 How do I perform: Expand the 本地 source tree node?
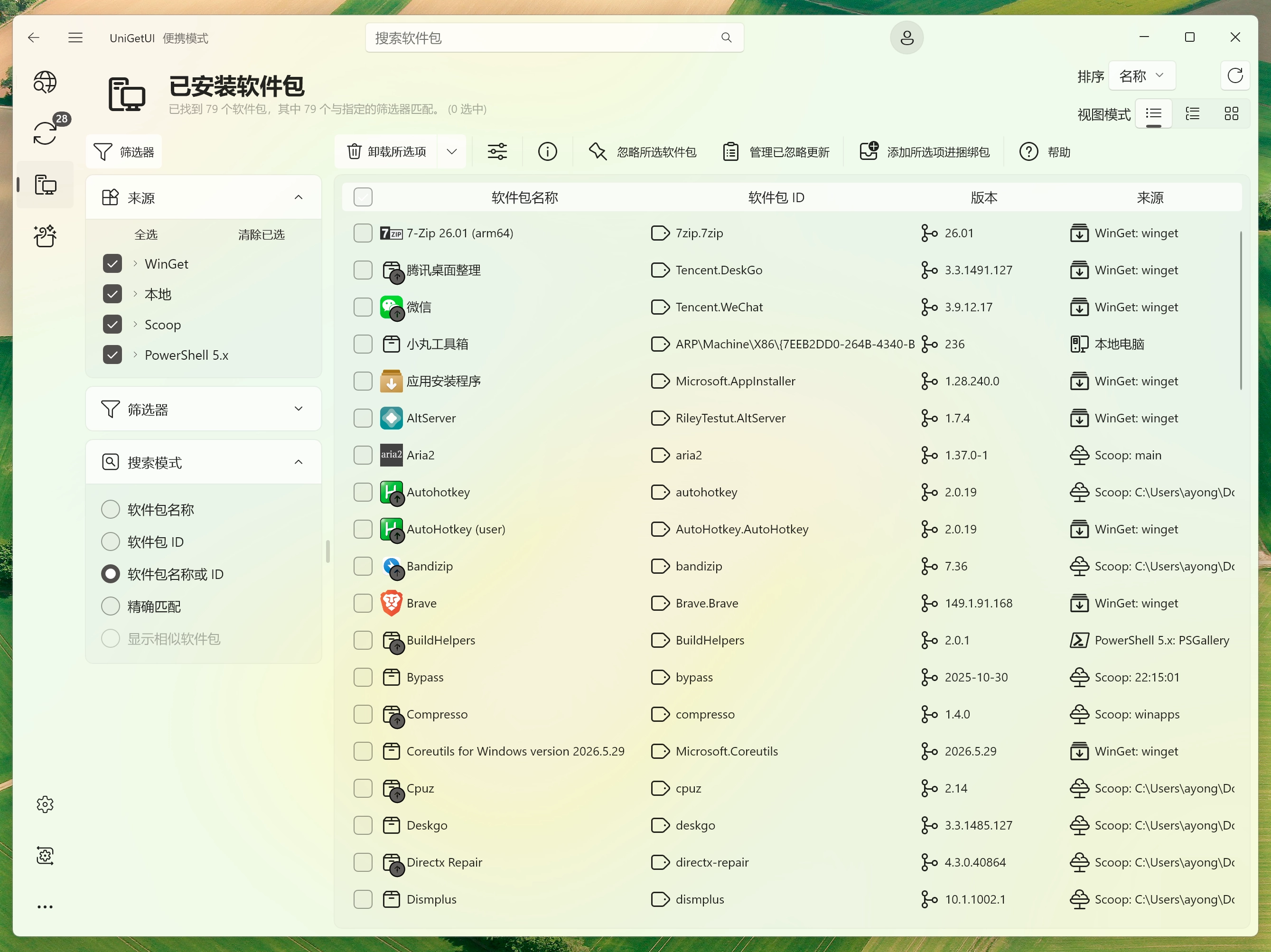(135, 294)
